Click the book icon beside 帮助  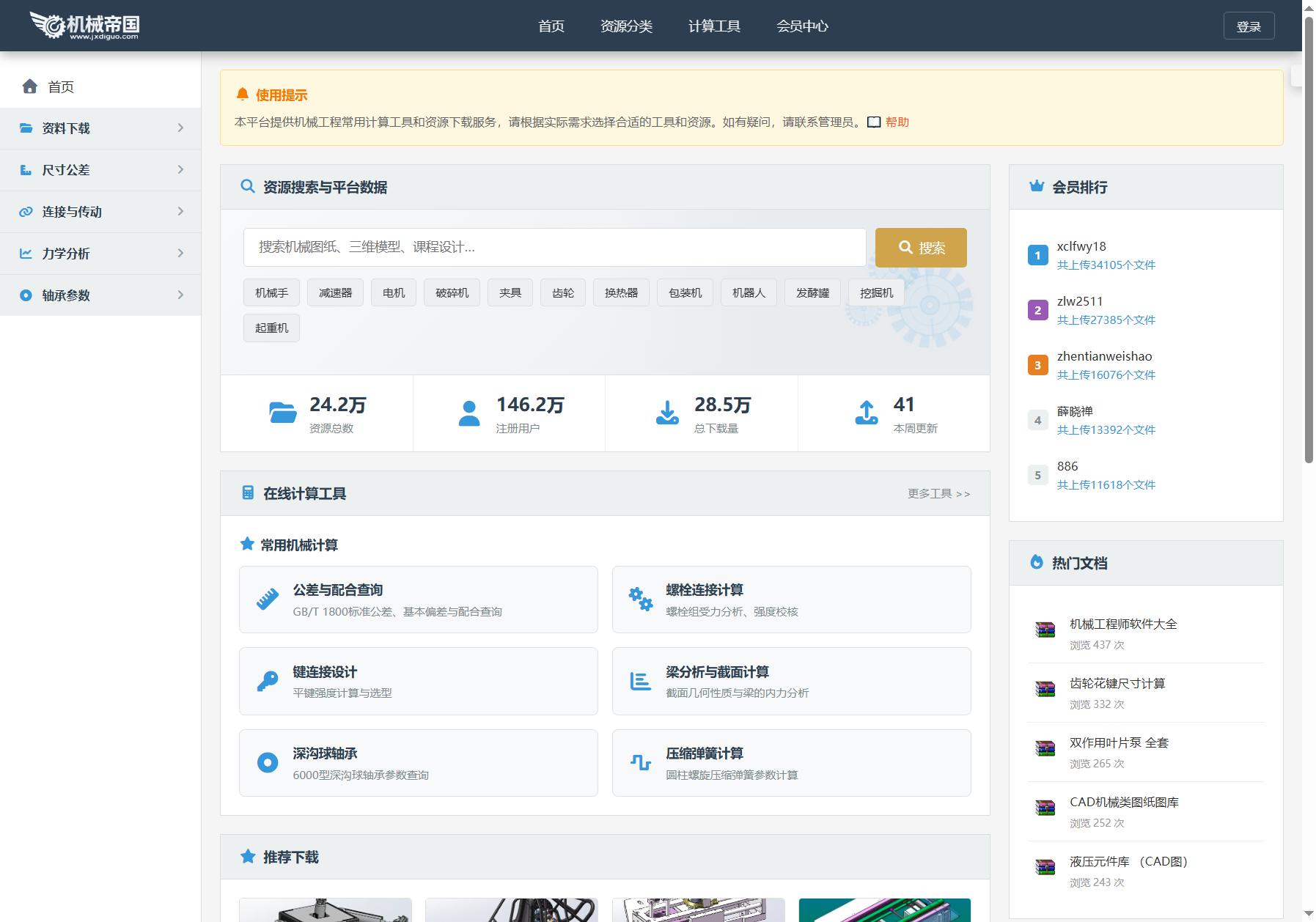pos(874,122)
